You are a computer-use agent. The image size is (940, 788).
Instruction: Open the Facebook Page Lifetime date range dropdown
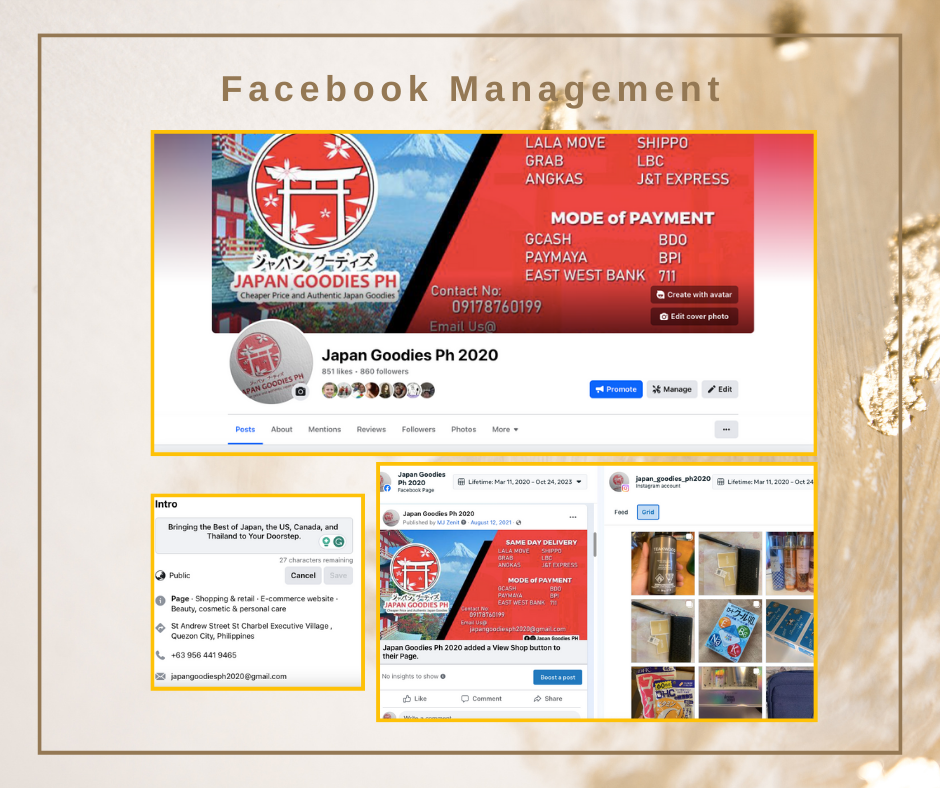point(520,482)
